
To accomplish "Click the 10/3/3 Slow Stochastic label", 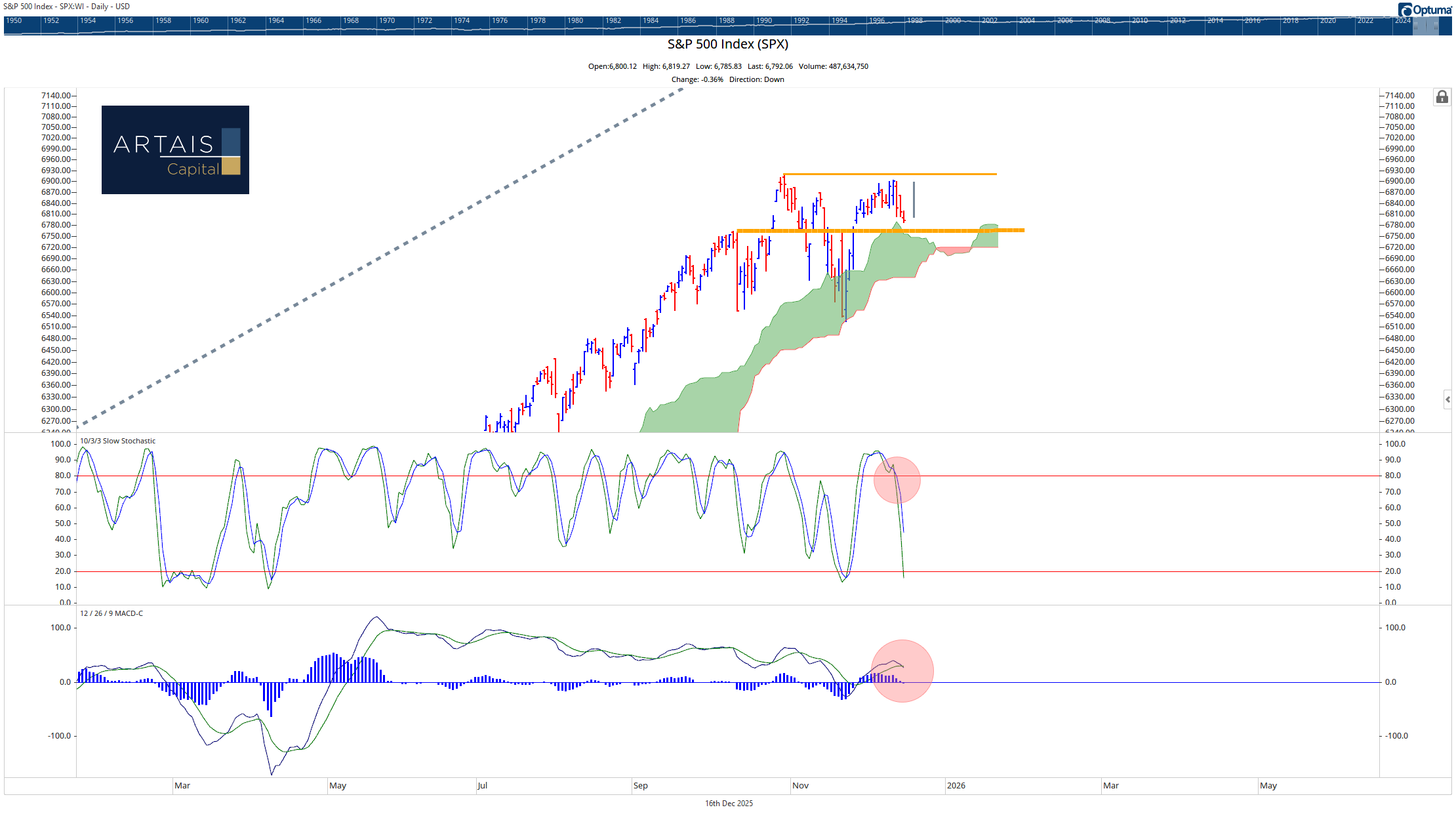I will click(117, 441).
